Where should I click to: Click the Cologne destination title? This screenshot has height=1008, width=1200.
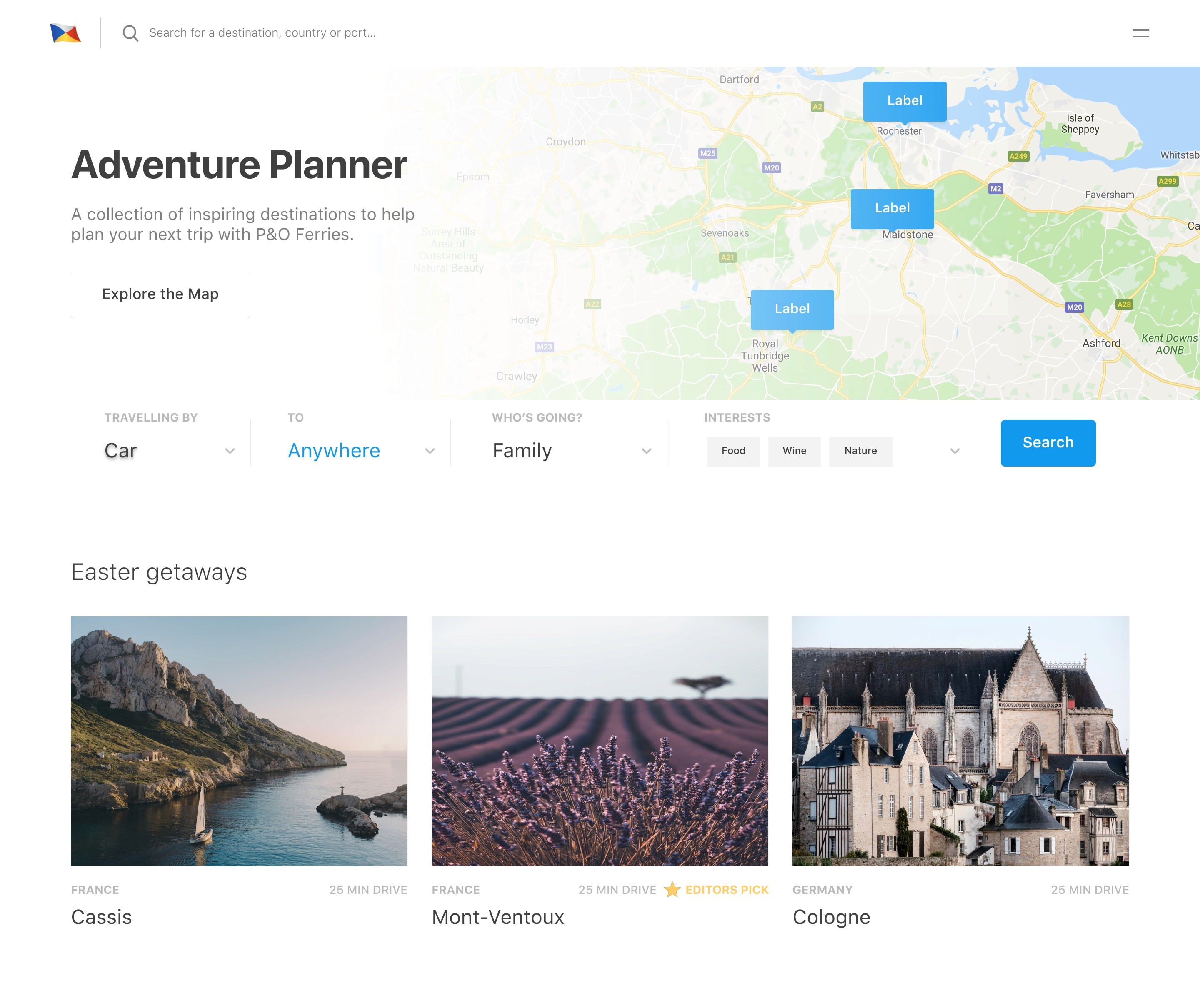tap(831, 916)
